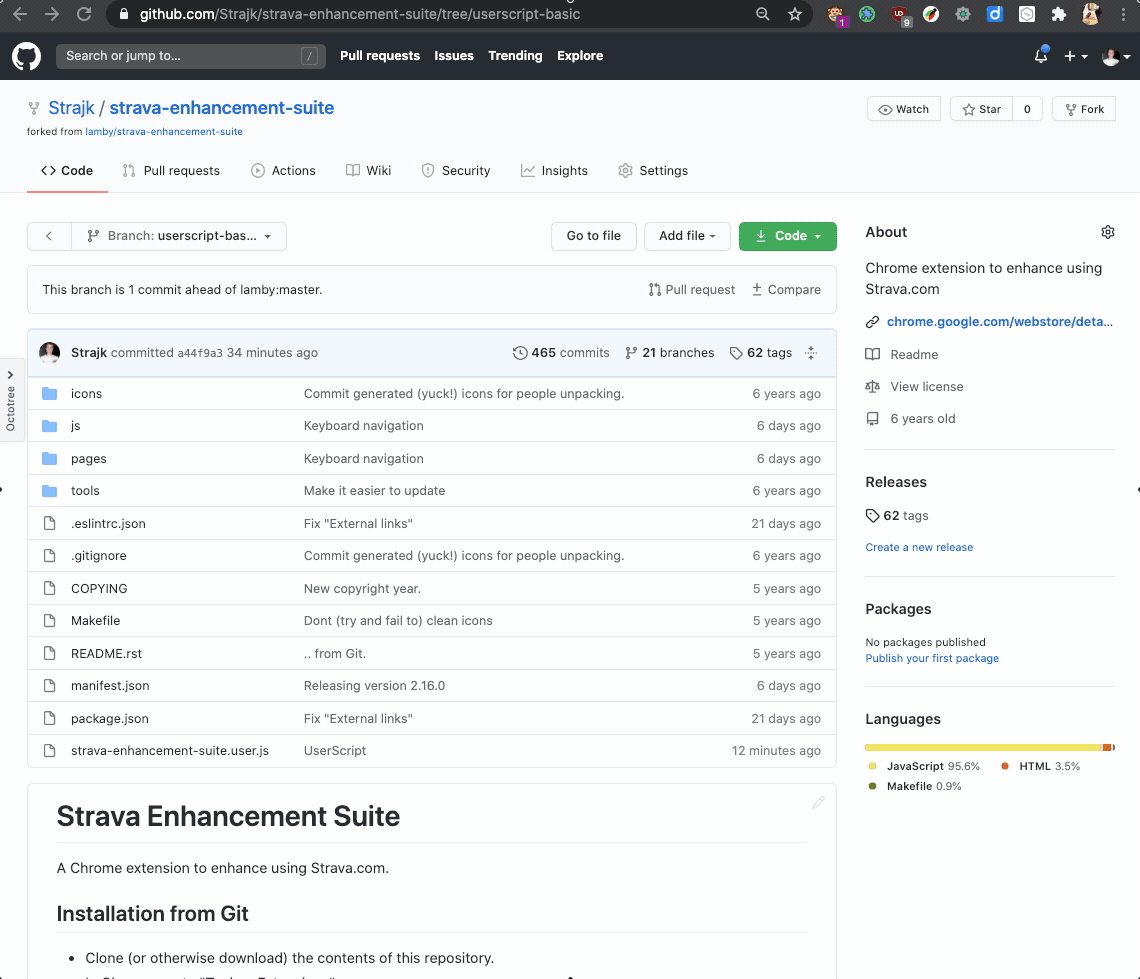Open the Insights tab
The image size is (1140, 979).
point(554,171)
